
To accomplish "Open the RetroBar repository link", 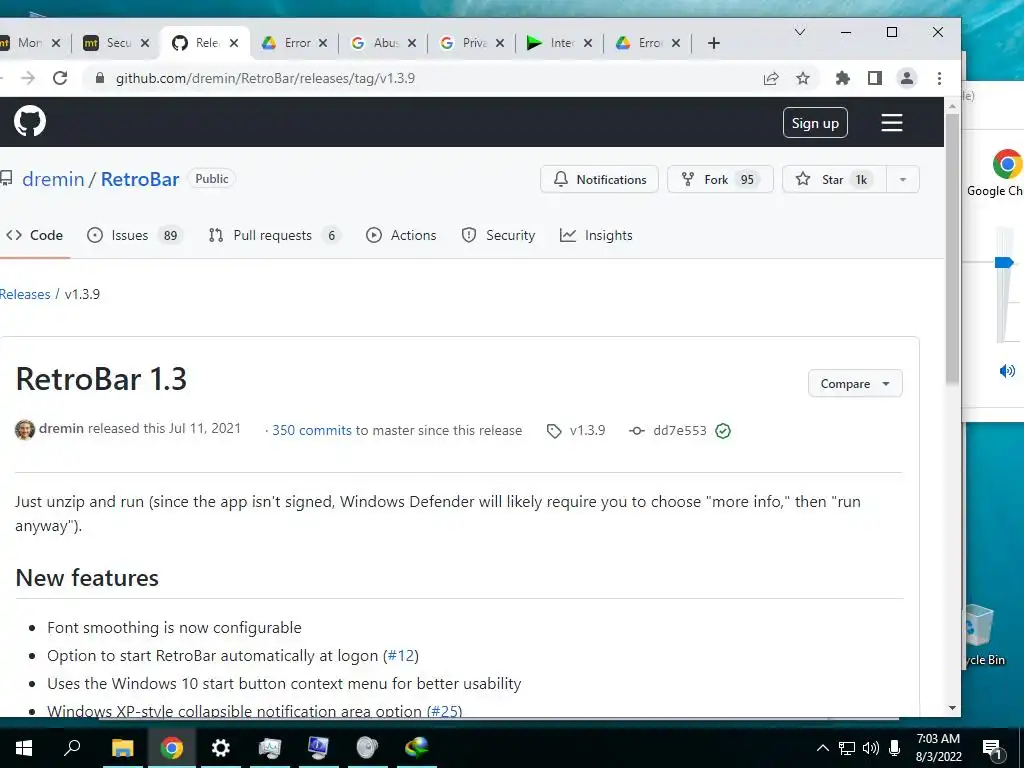I will pyautogui.click(x=140, y=179).
